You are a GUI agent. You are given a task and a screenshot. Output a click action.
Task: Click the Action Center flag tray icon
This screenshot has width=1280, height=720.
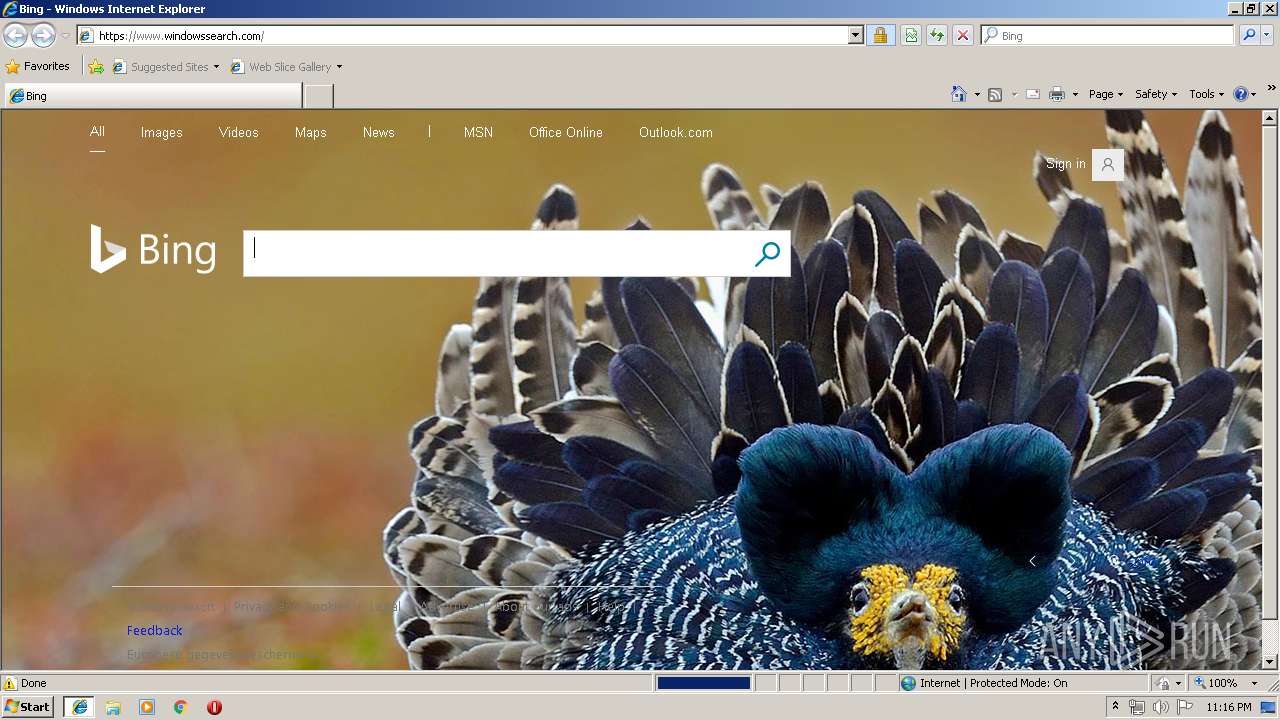click(1185, 707)
